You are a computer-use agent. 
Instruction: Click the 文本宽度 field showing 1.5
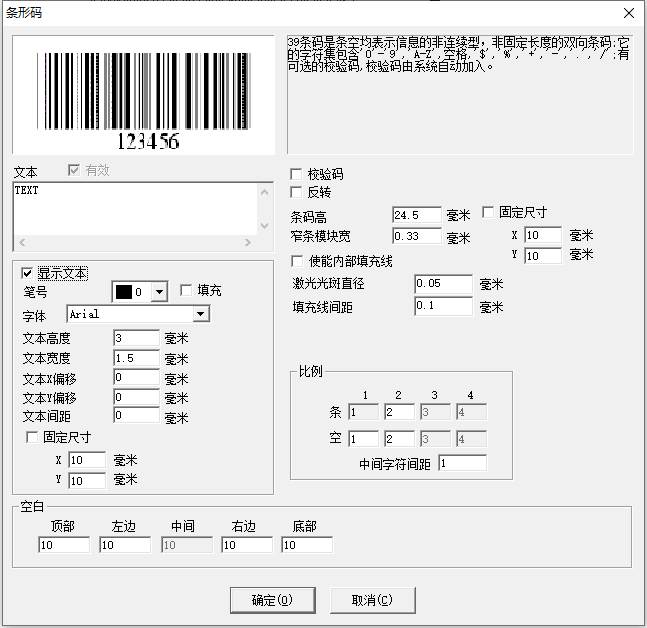point(137,358)
